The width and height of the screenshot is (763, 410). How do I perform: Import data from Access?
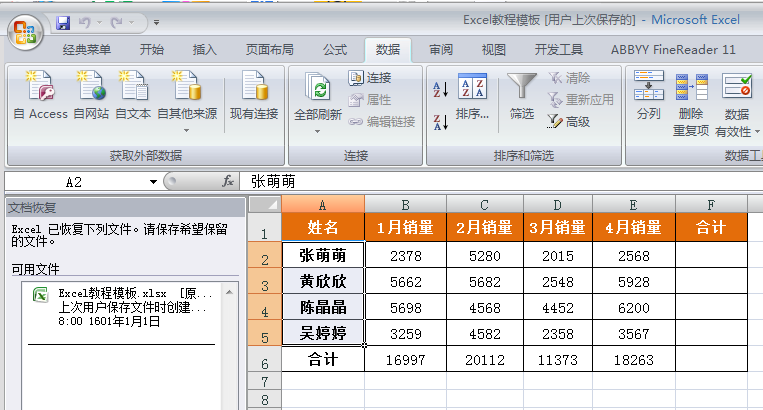tap(40, 96)
